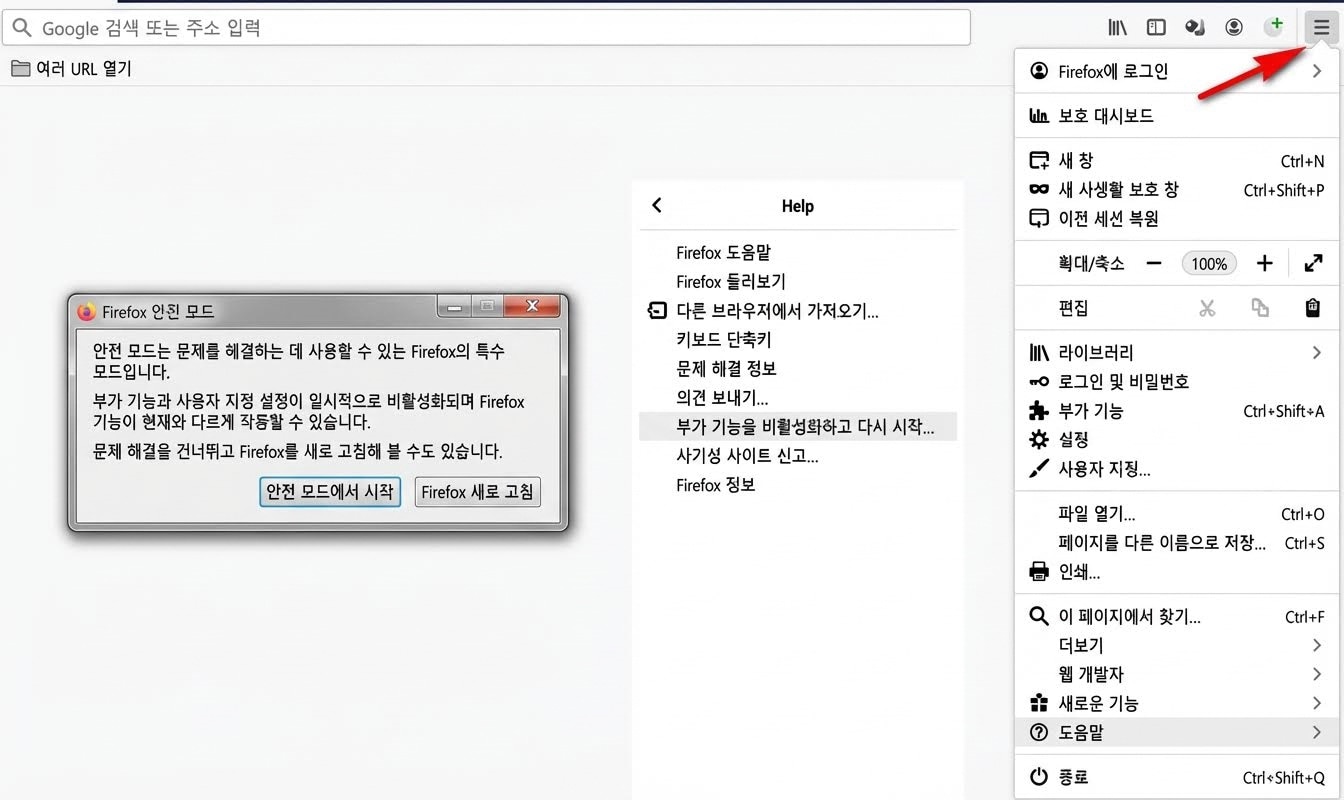Click the Firefox 새로 고침 button

(477, 491)
